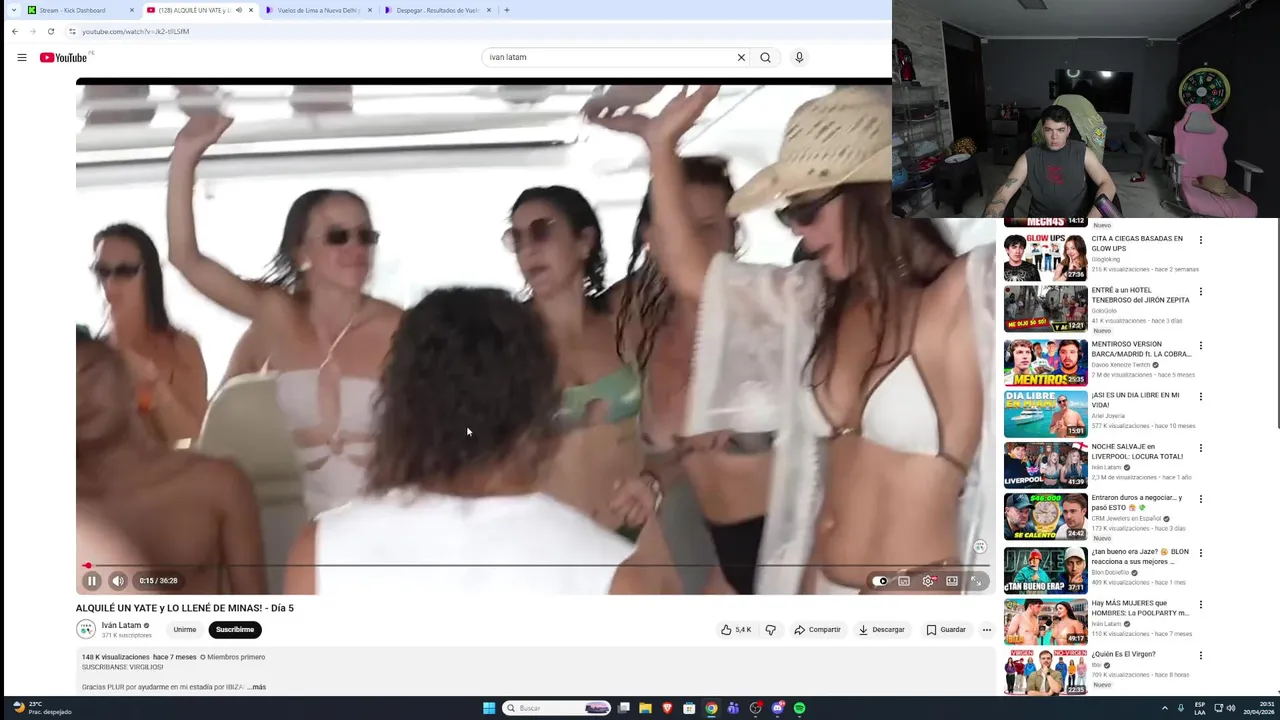Go back in browser
This screenshot has width=1280, height=720.
point(15,31)
